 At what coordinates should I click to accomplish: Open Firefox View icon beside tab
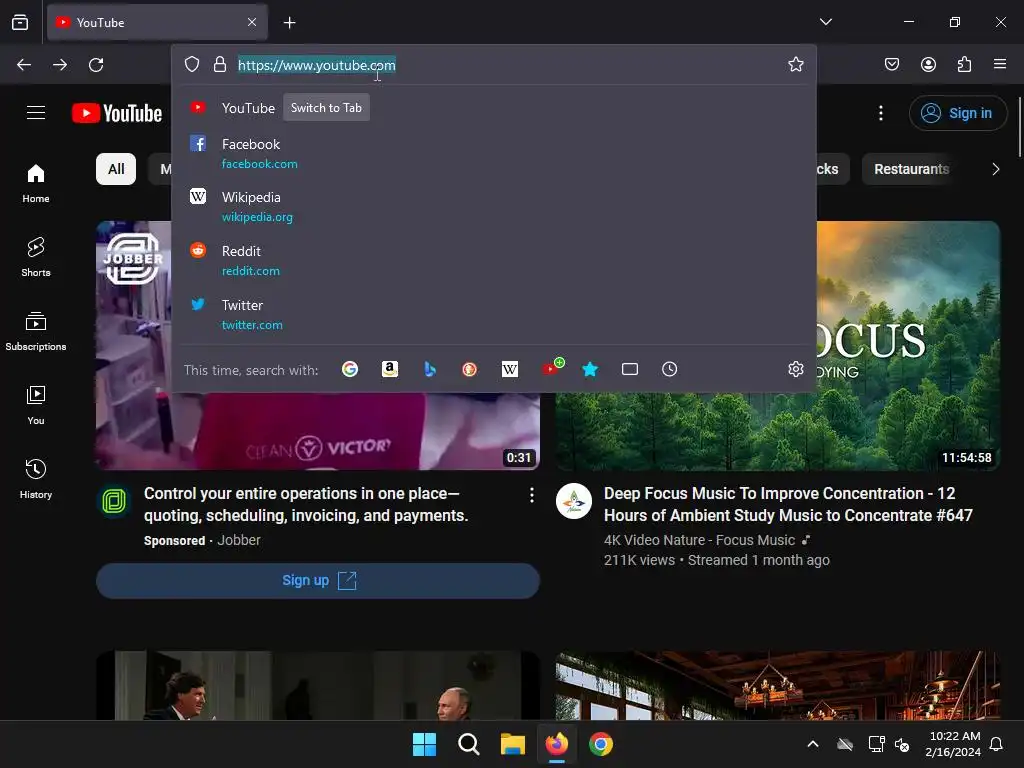20,22
